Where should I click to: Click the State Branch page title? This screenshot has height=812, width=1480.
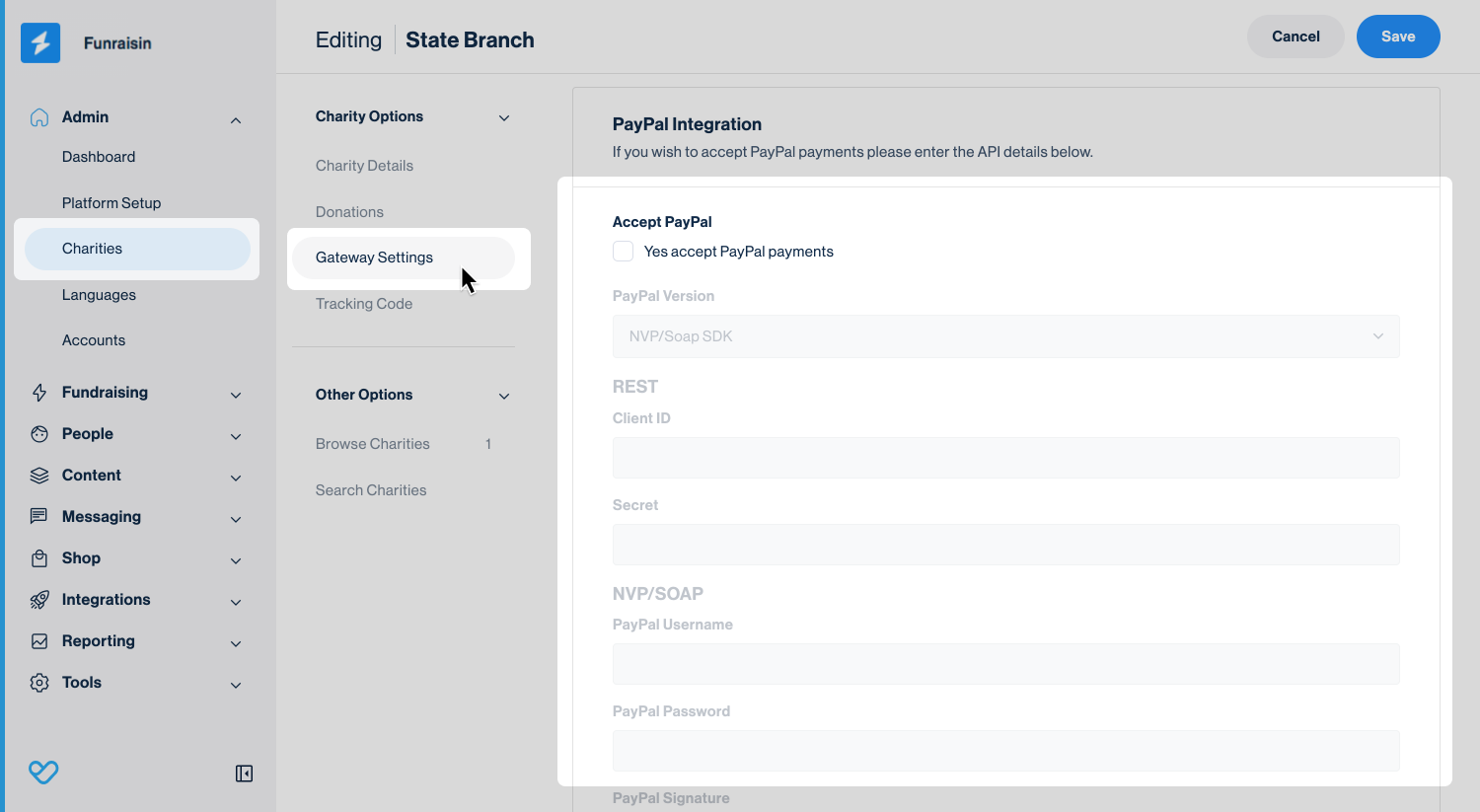coord(470,40)
